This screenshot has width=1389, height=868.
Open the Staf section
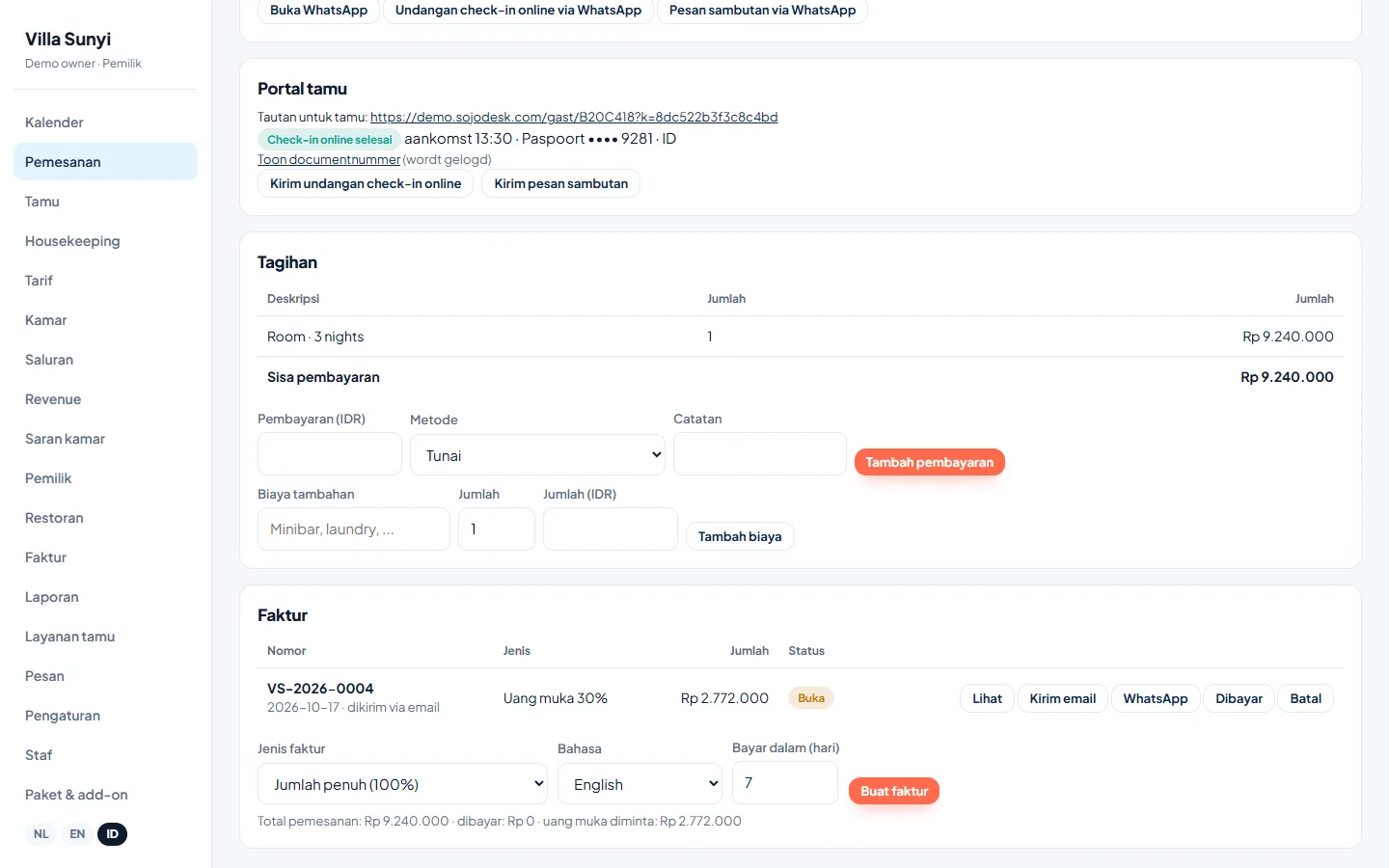105,755
